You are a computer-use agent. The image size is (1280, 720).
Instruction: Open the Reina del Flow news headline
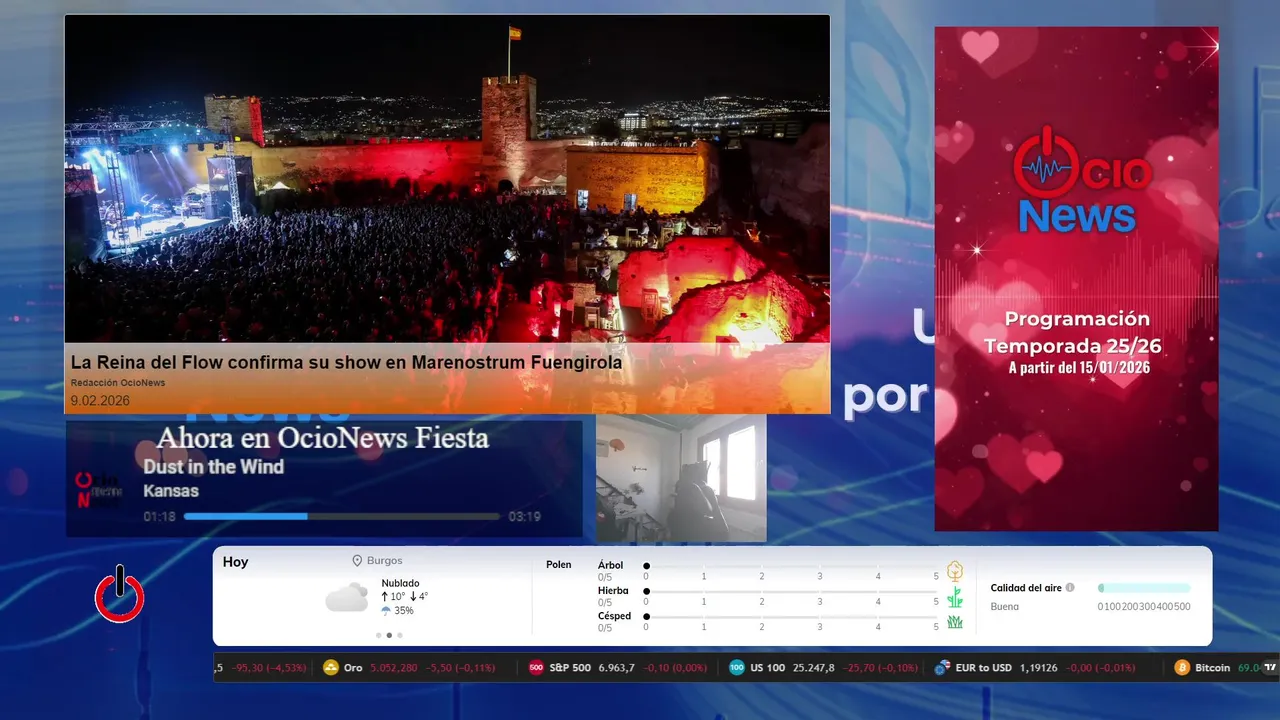click(x=346, y=362)
